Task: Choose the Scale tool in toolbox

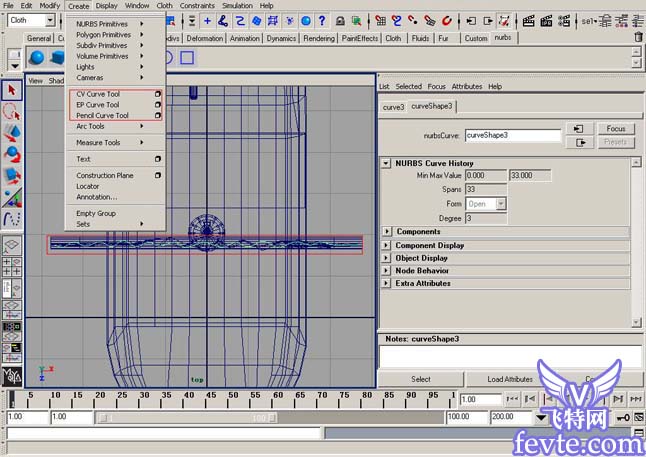Action: pos(12,176)
